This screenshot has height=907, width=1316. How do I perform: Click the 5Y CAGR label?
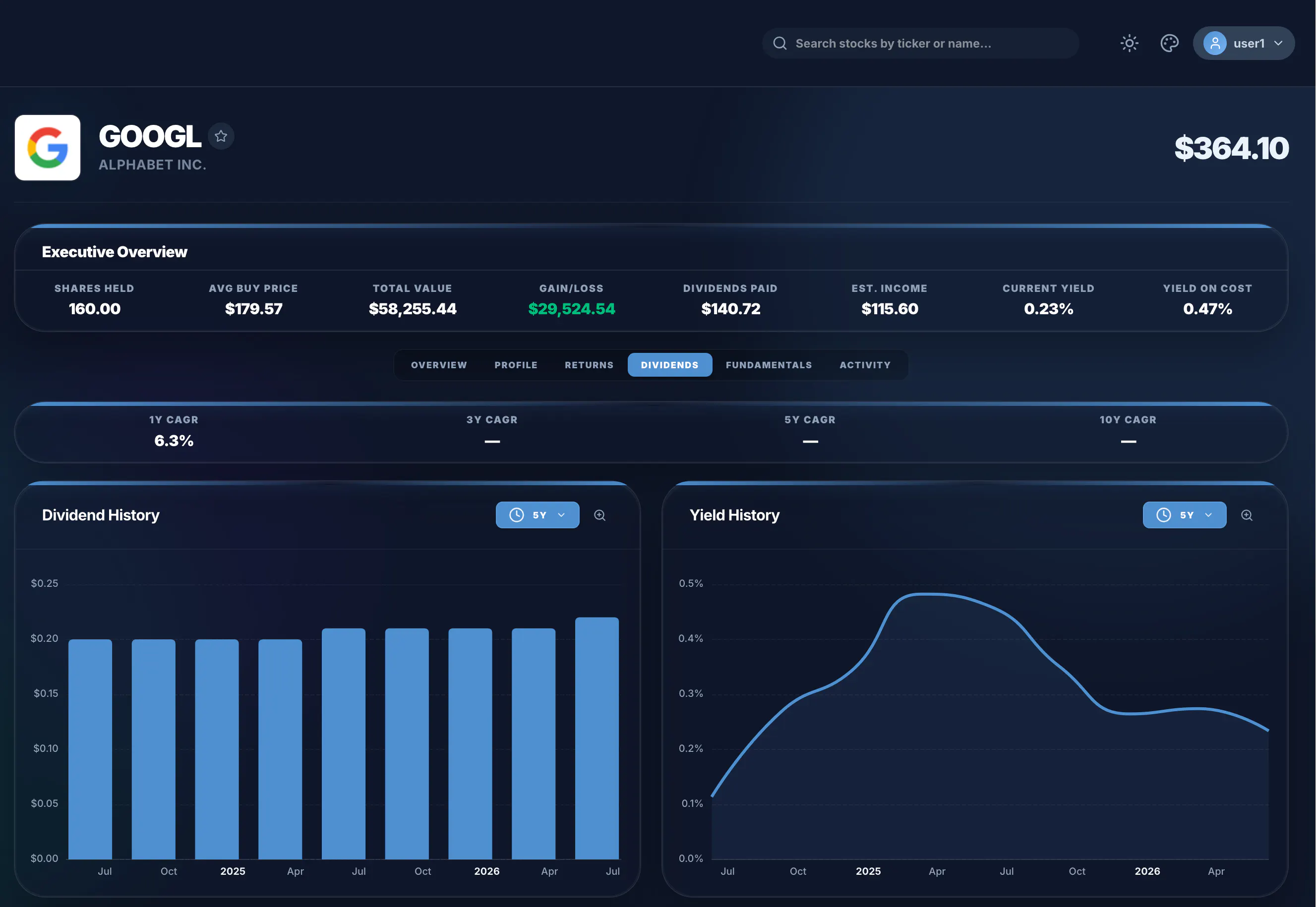point(810,419)
